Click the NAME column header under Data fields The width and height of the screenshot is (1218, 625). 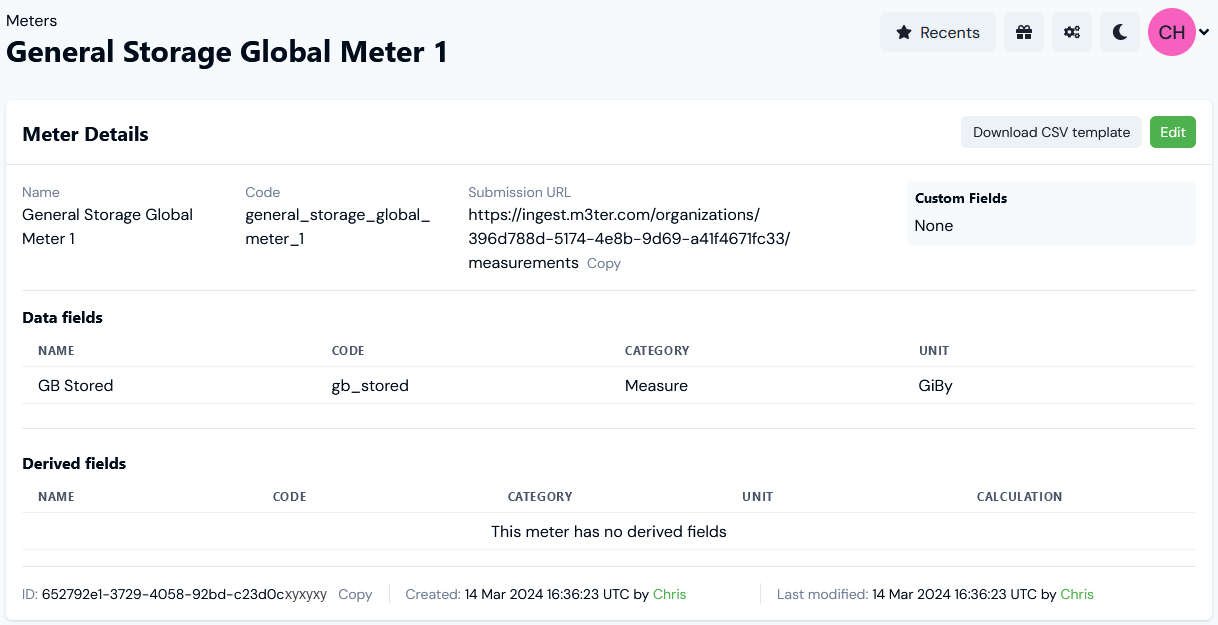[x=56, y=350]
